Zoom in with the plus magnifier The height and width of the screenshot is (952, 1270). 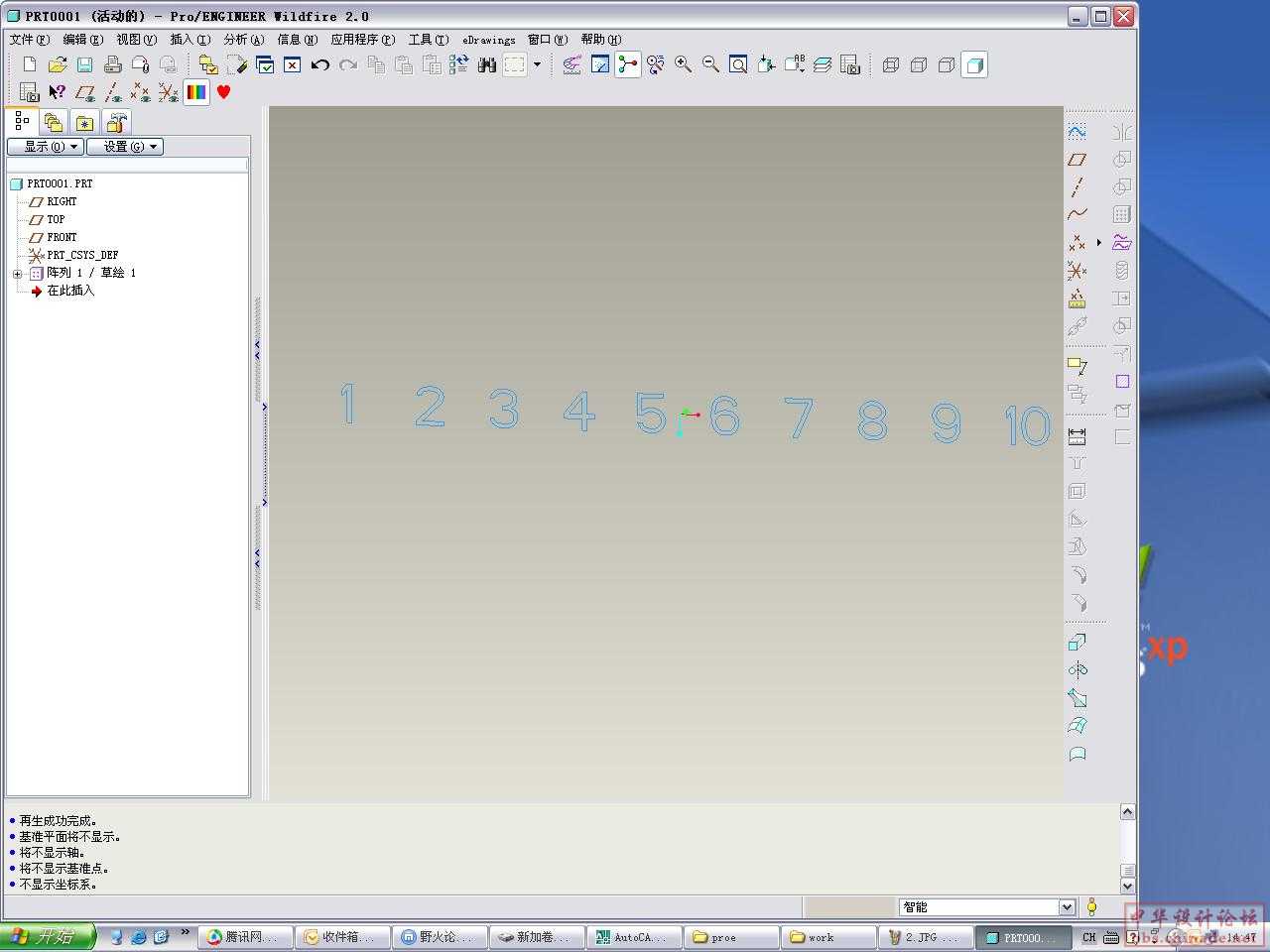click(x=683, y=65)
